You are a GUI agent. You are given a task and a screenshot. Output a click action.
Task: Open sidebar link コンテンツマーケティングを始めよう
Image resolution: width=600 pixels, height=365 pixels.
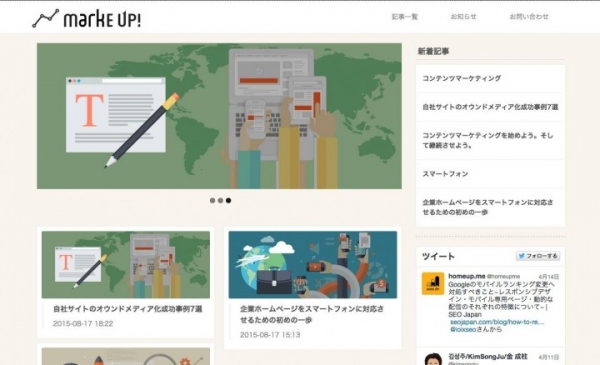point(488,140)
